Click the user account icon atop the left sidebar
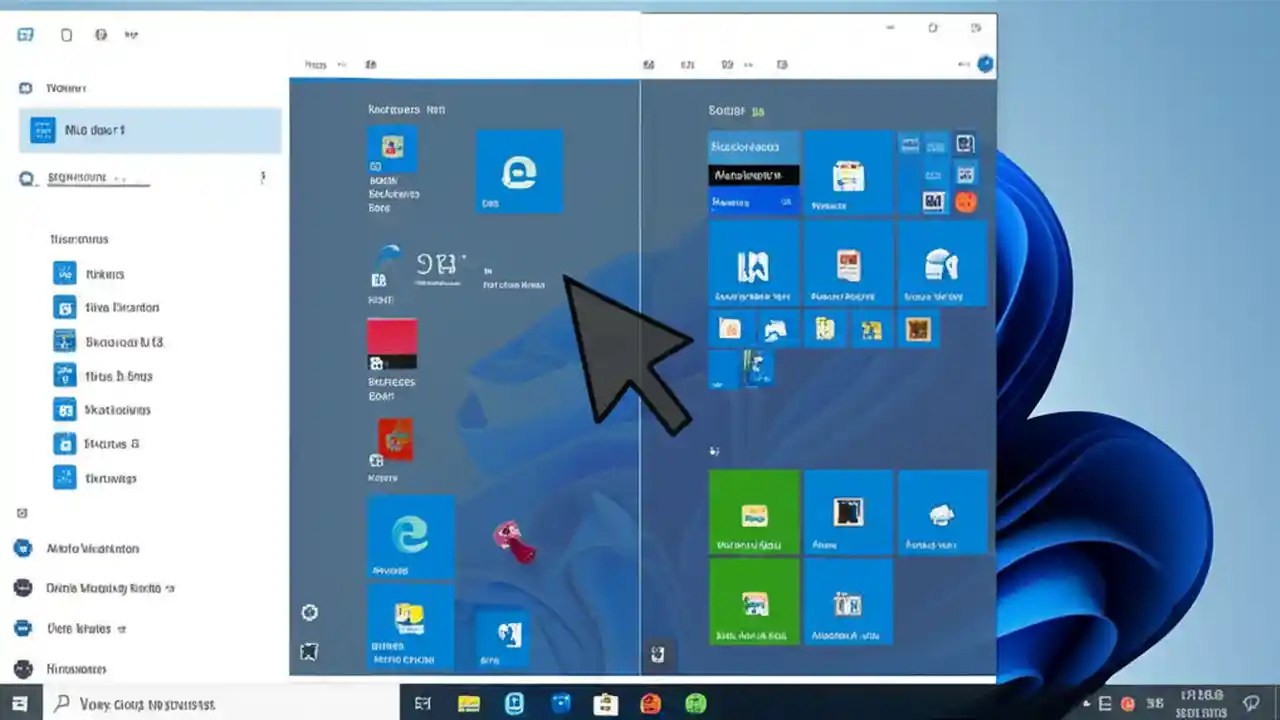 (24, 88)
